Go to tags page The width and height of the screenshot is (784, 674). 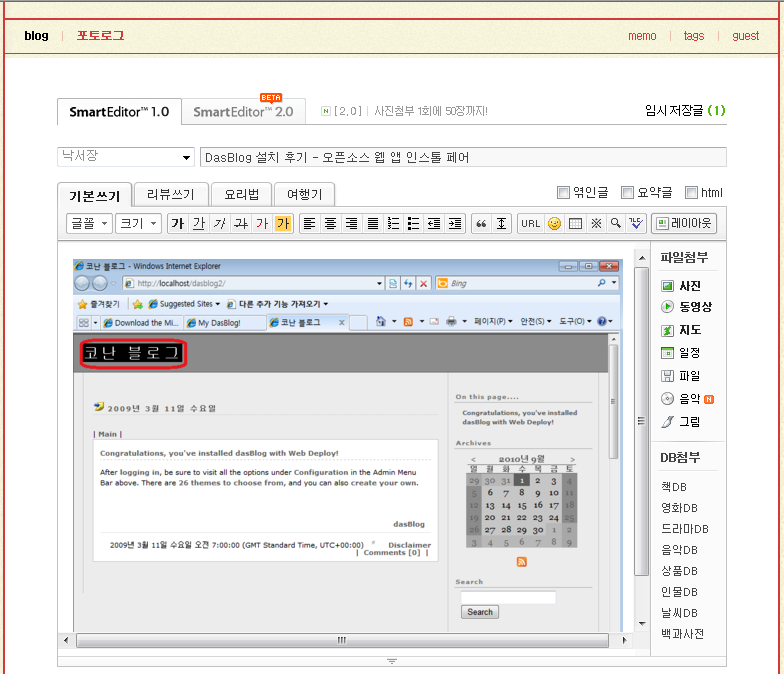tap(694, 36)
